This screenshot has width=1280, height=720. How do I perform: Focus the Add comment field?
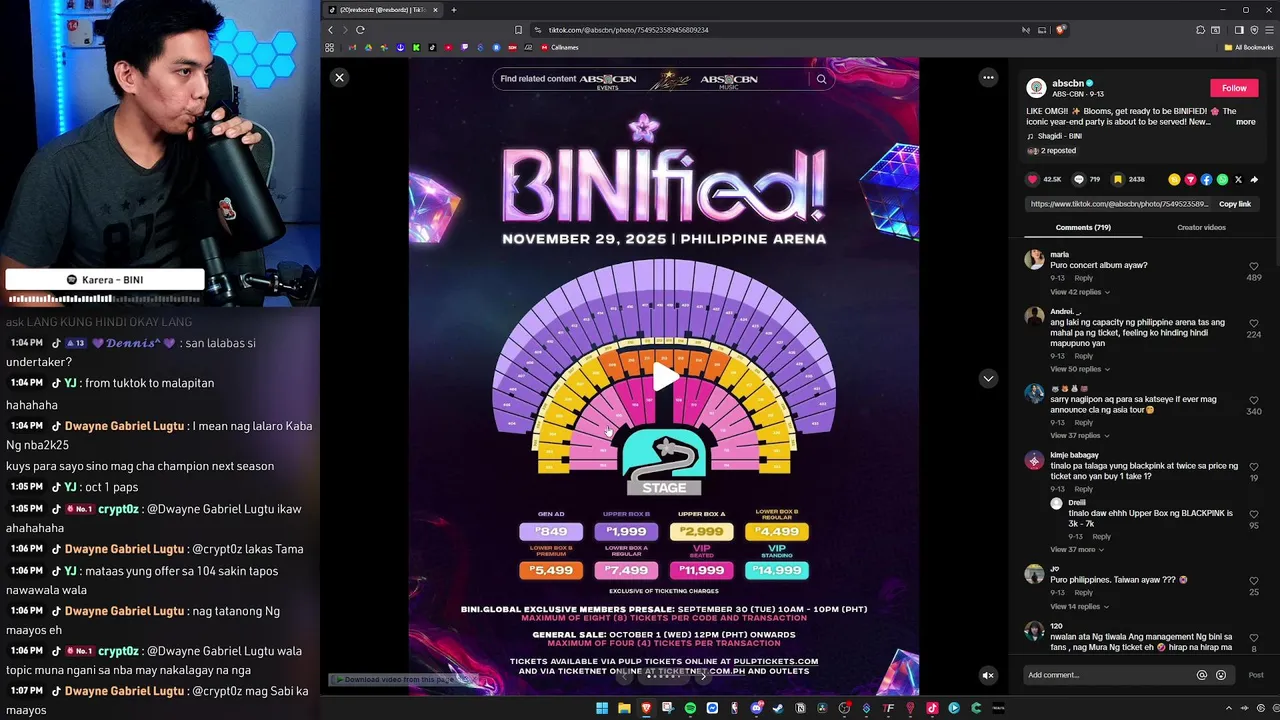pyautogui.click(x=1108, y=675)
